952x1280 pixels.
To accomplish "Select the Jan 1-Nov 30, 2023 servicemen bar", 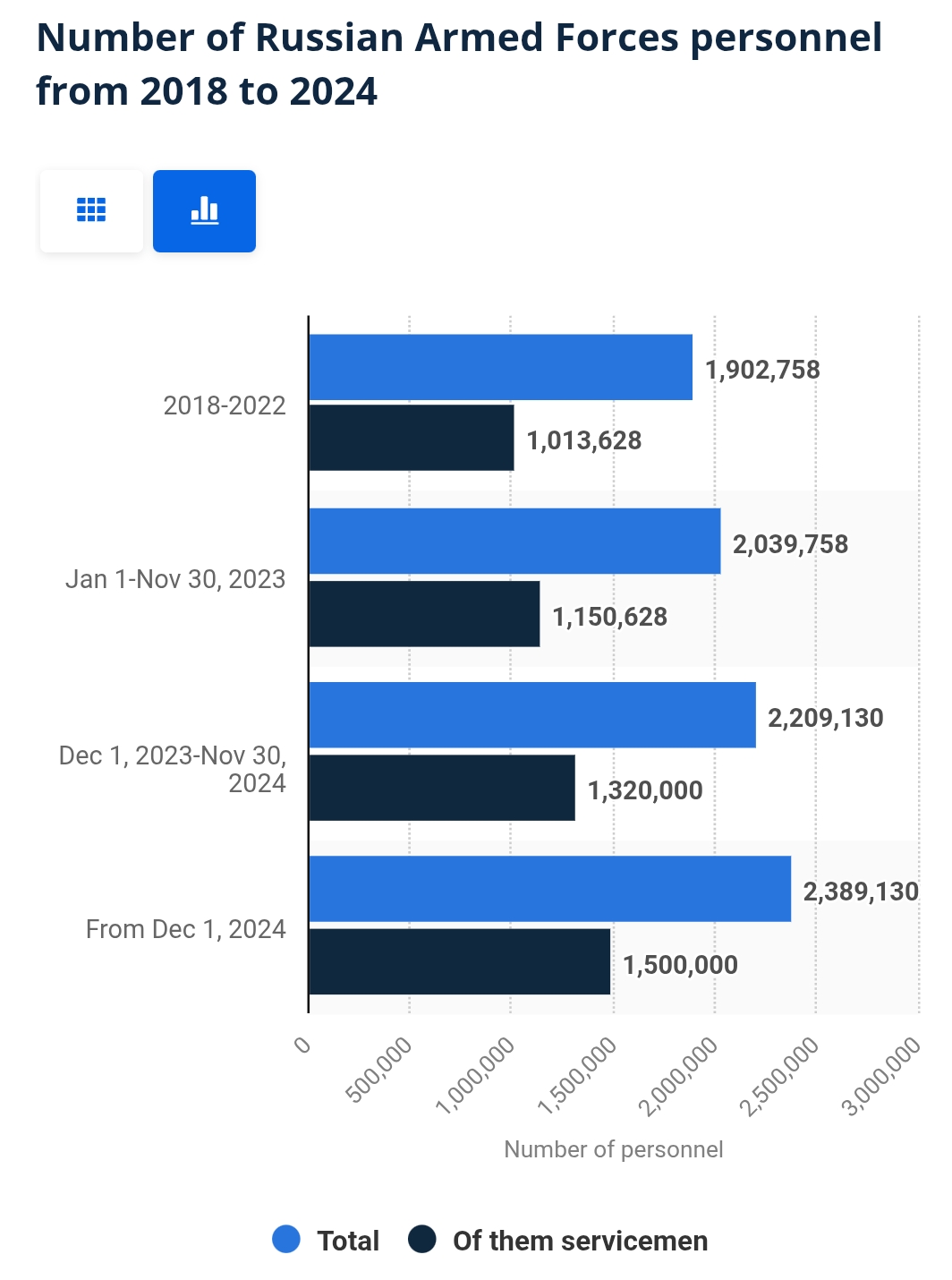I will click(x=425, y=614).
